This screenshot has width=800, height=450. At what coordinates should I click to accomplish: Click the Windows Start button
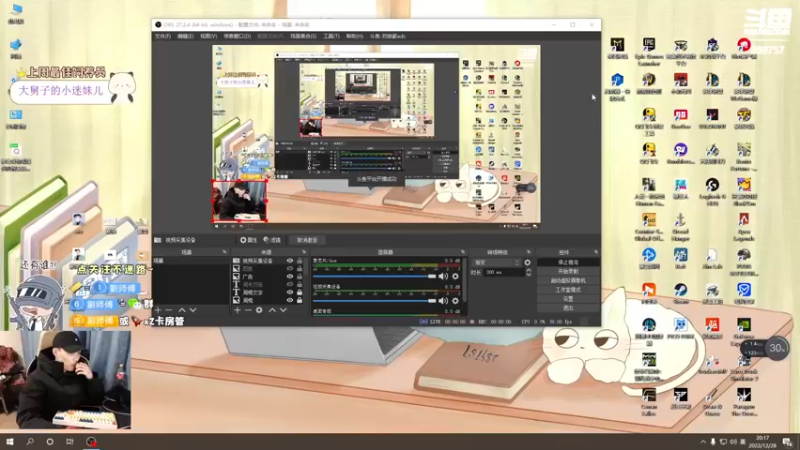(10, 441)
